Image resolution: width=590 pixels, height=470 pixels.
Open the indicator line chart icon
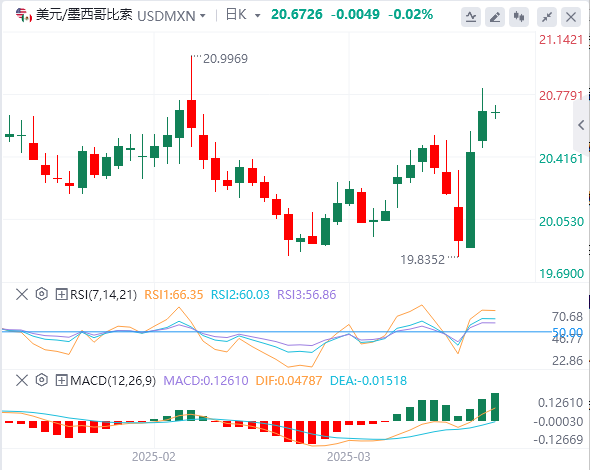click(471, 17)
